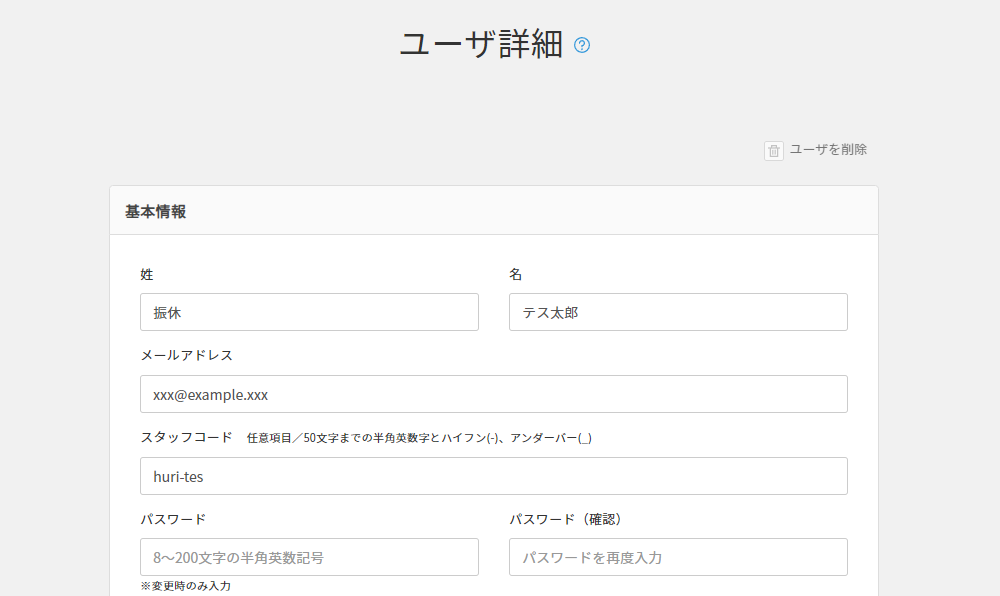
Task: Click the 姓 field label
Action: click(x=147, y=274)
